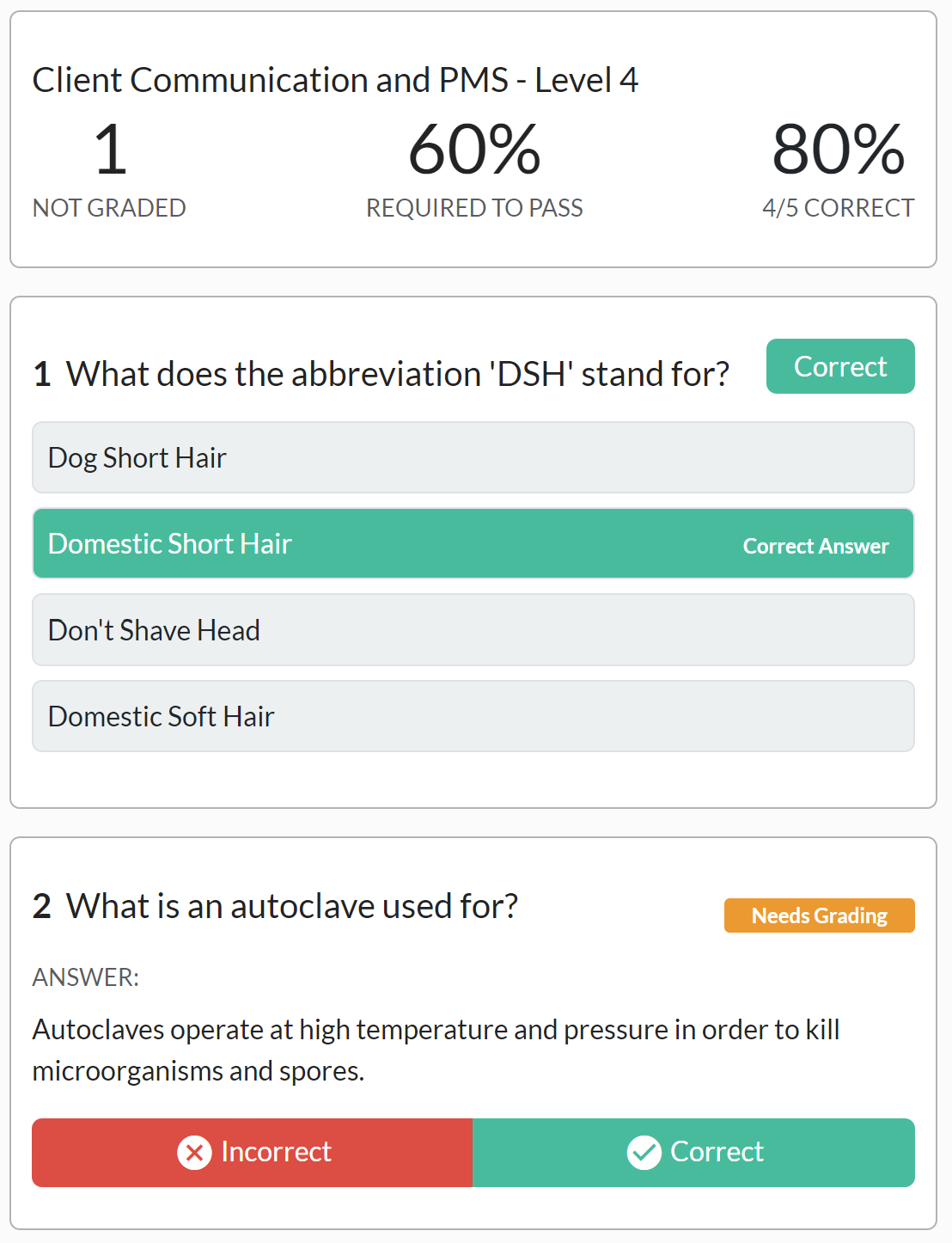This screenshot has width=952, height=1243.
Task: Click the X icon on the Incorrect button
Action: pos(194,1152)
